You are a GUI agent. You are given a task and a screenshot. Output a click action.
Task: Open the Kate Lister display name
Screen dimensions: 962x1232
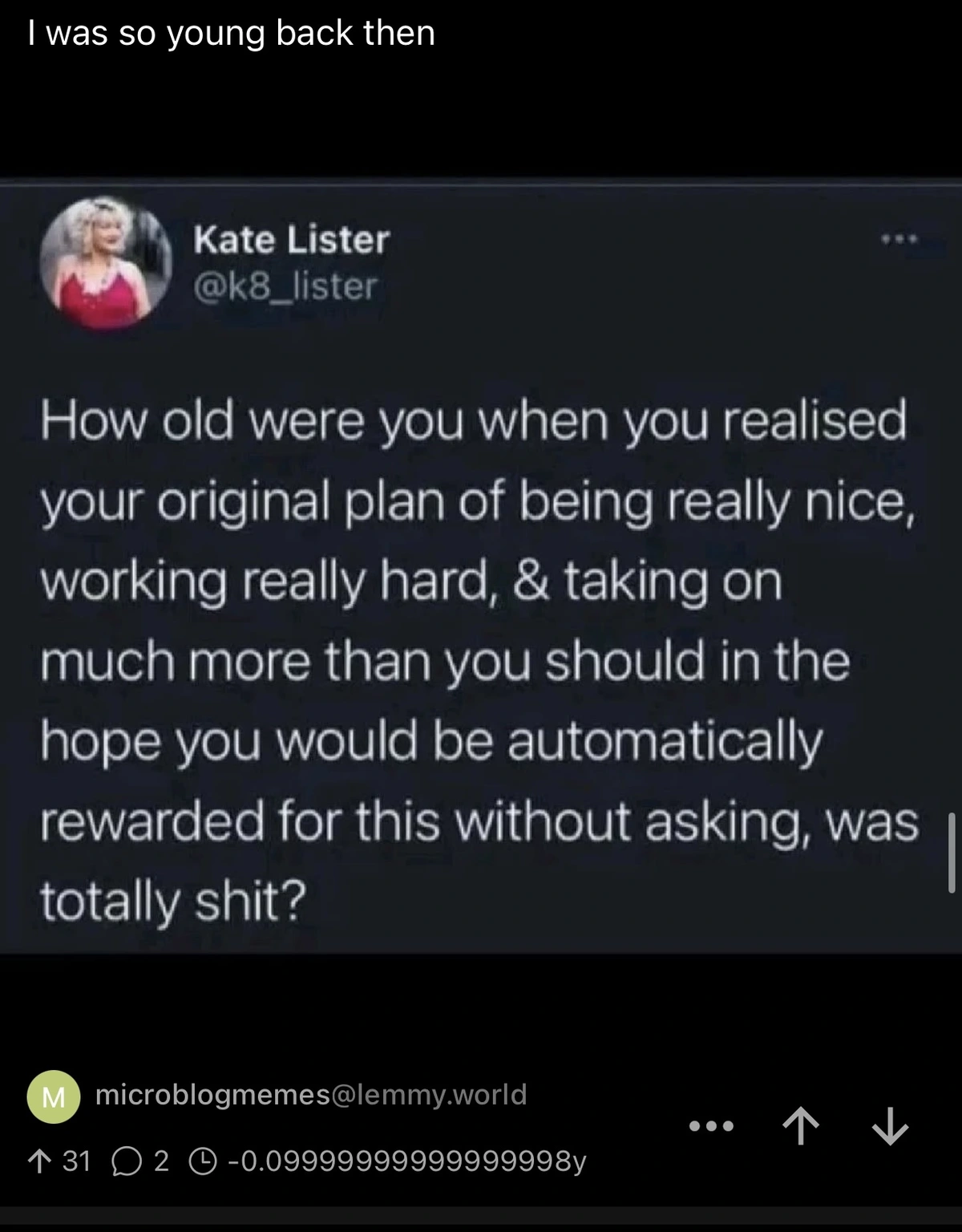pyautogui.click(x=291, y=239)
